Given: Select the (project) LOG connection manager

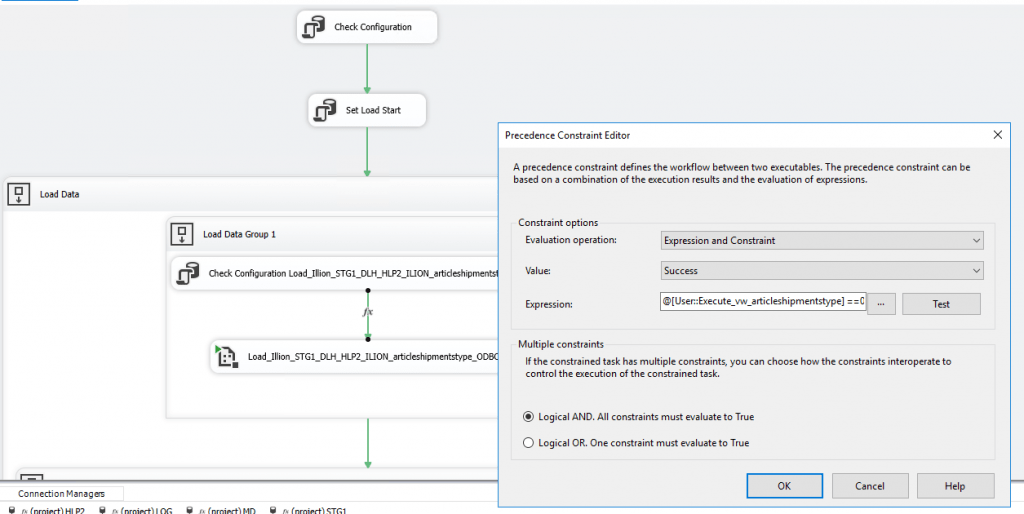Looking at the screenshot, I should coord(142,511).
